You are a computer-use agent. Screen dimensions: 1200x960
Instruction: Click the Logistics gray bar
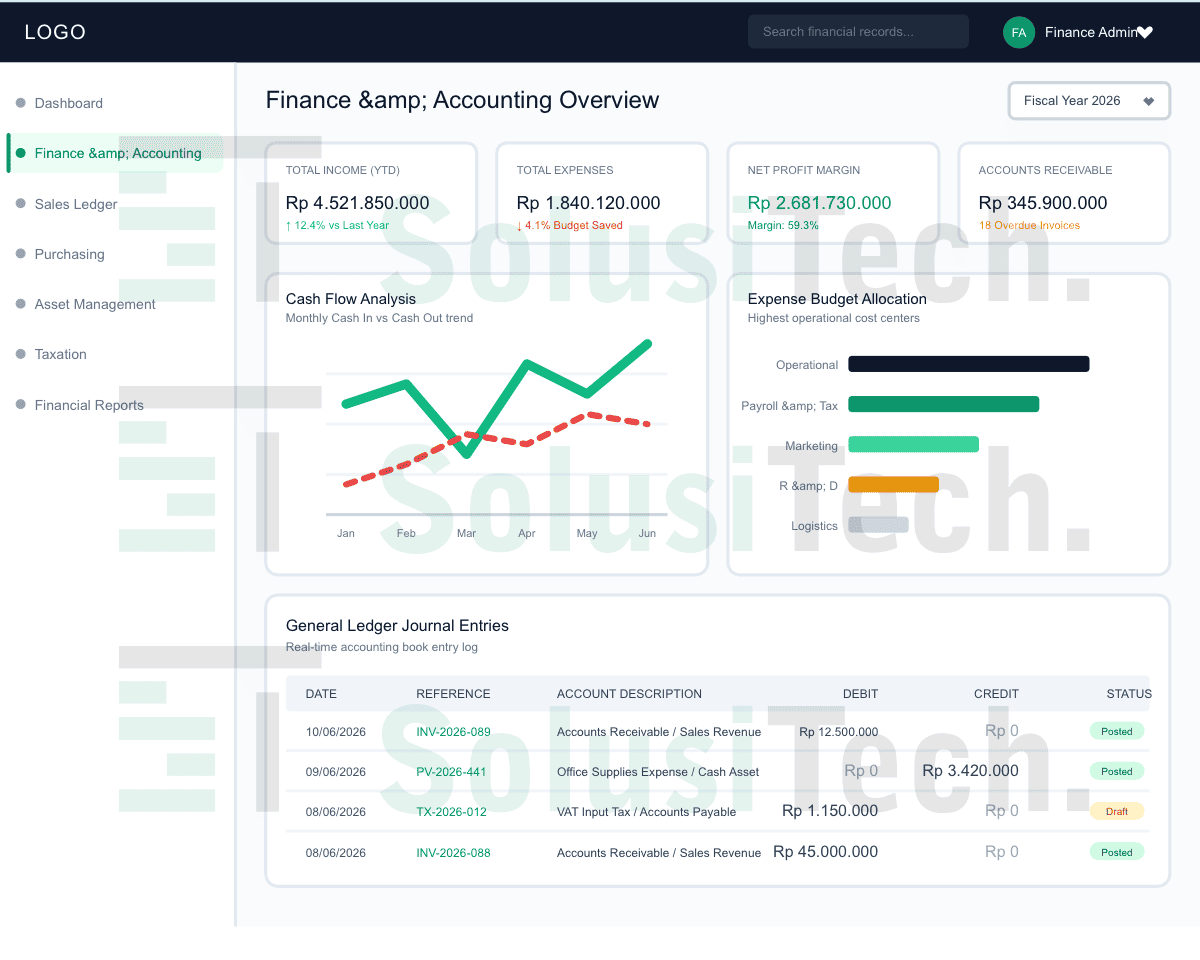coord(878,524)
